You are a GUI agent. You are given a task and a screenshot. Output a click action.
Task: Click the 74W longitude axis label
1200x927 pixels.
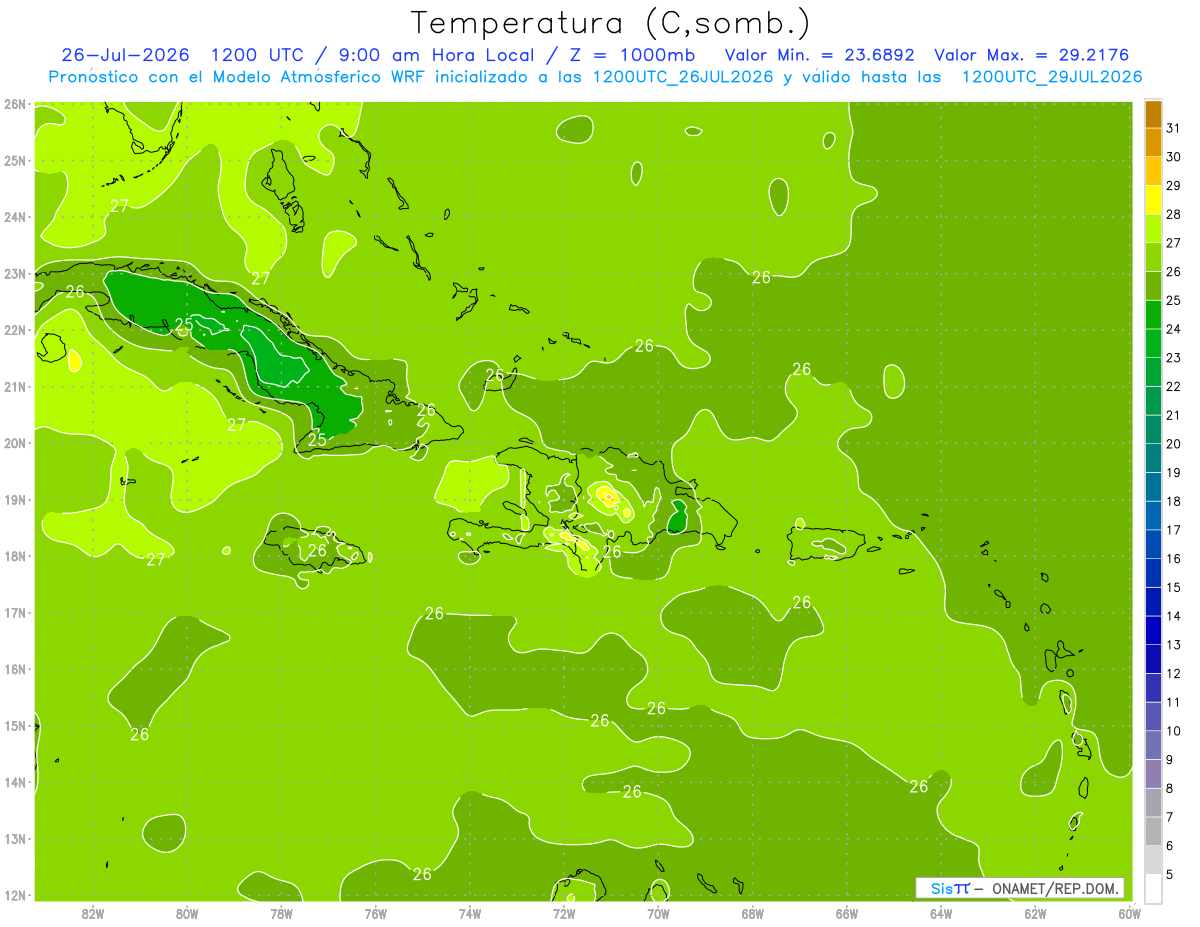pyautogui.click(x=470, y=913)
